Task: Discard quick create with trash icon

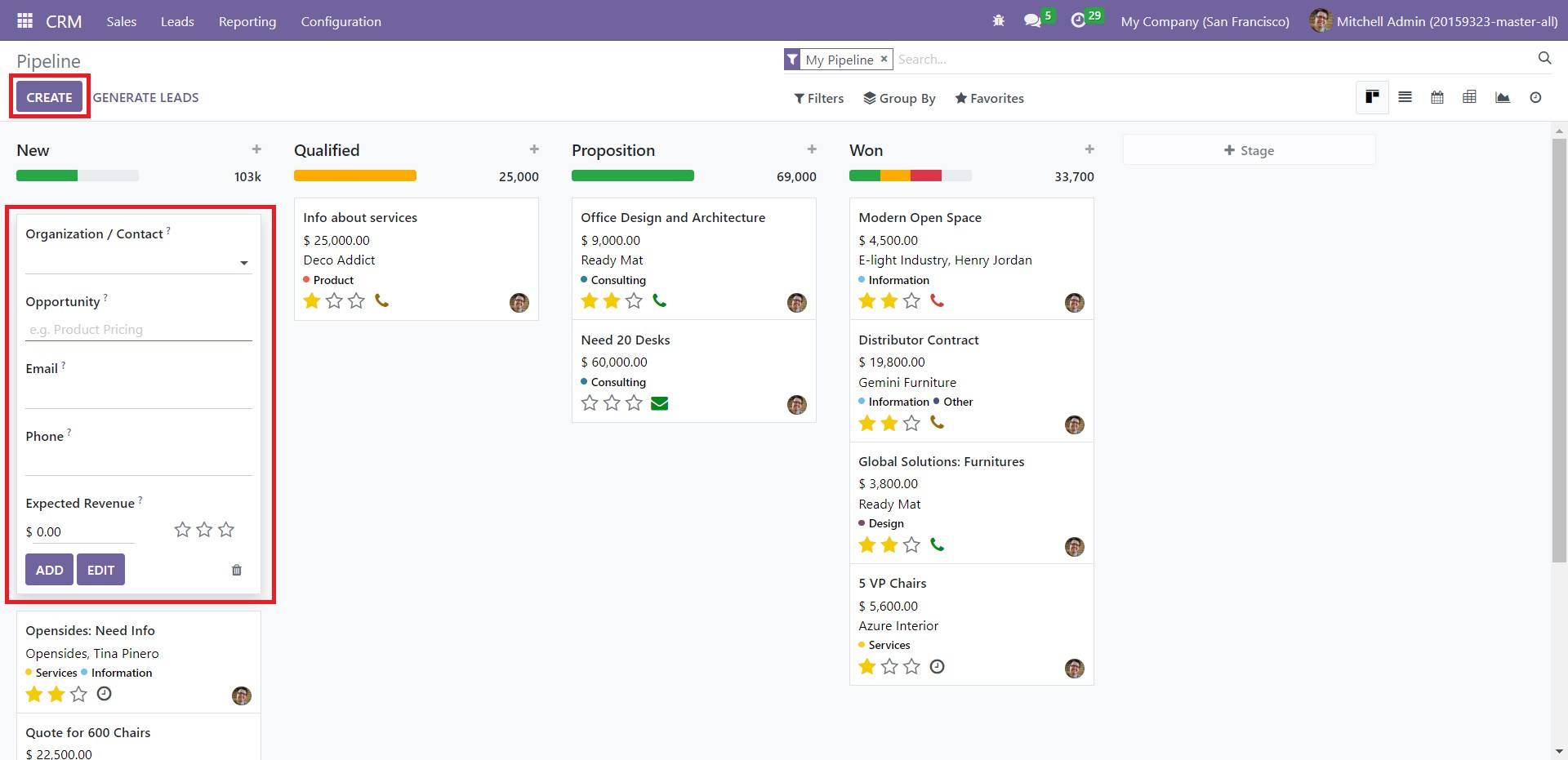Action: (237, 570)
